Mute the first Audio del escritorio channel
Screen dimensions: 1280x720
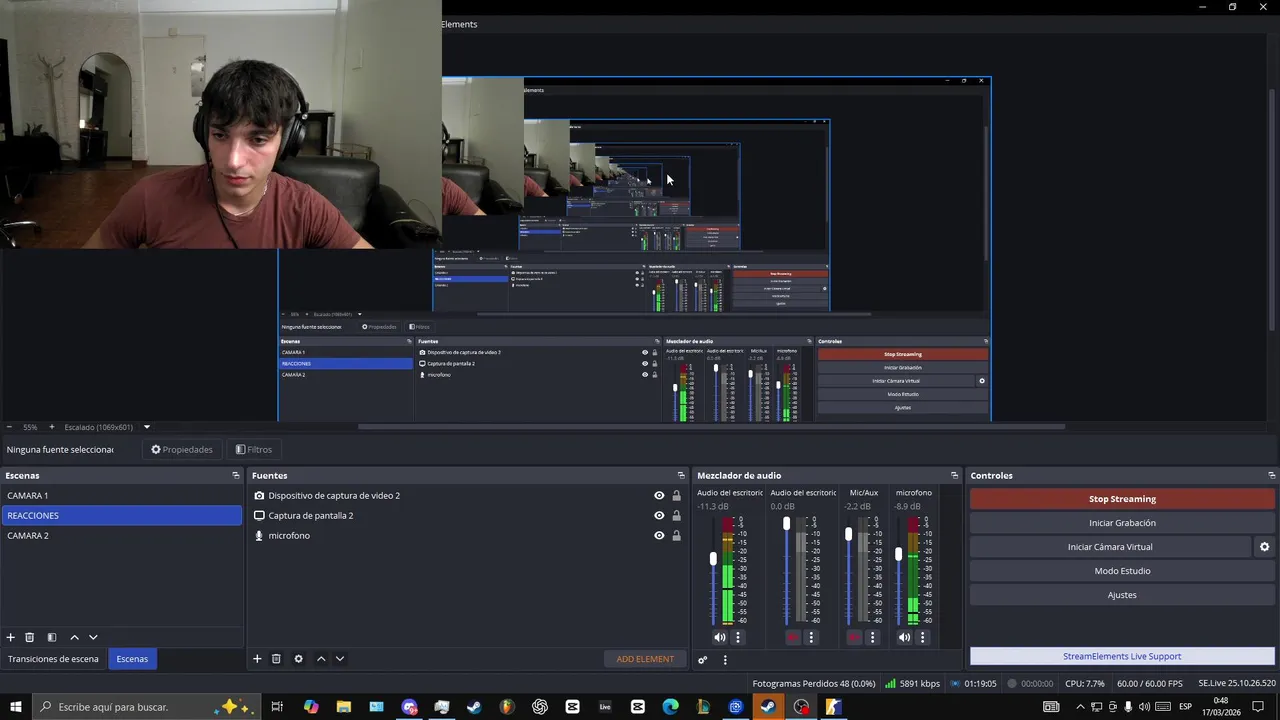point(719,637)
